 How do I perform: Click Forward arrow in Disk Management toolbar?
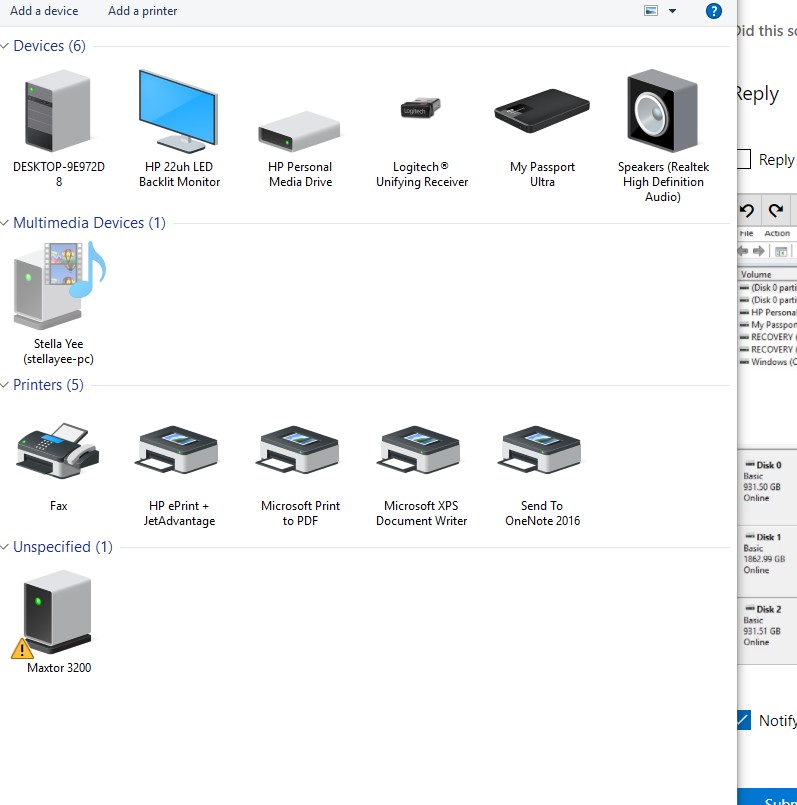pos(758,251)
